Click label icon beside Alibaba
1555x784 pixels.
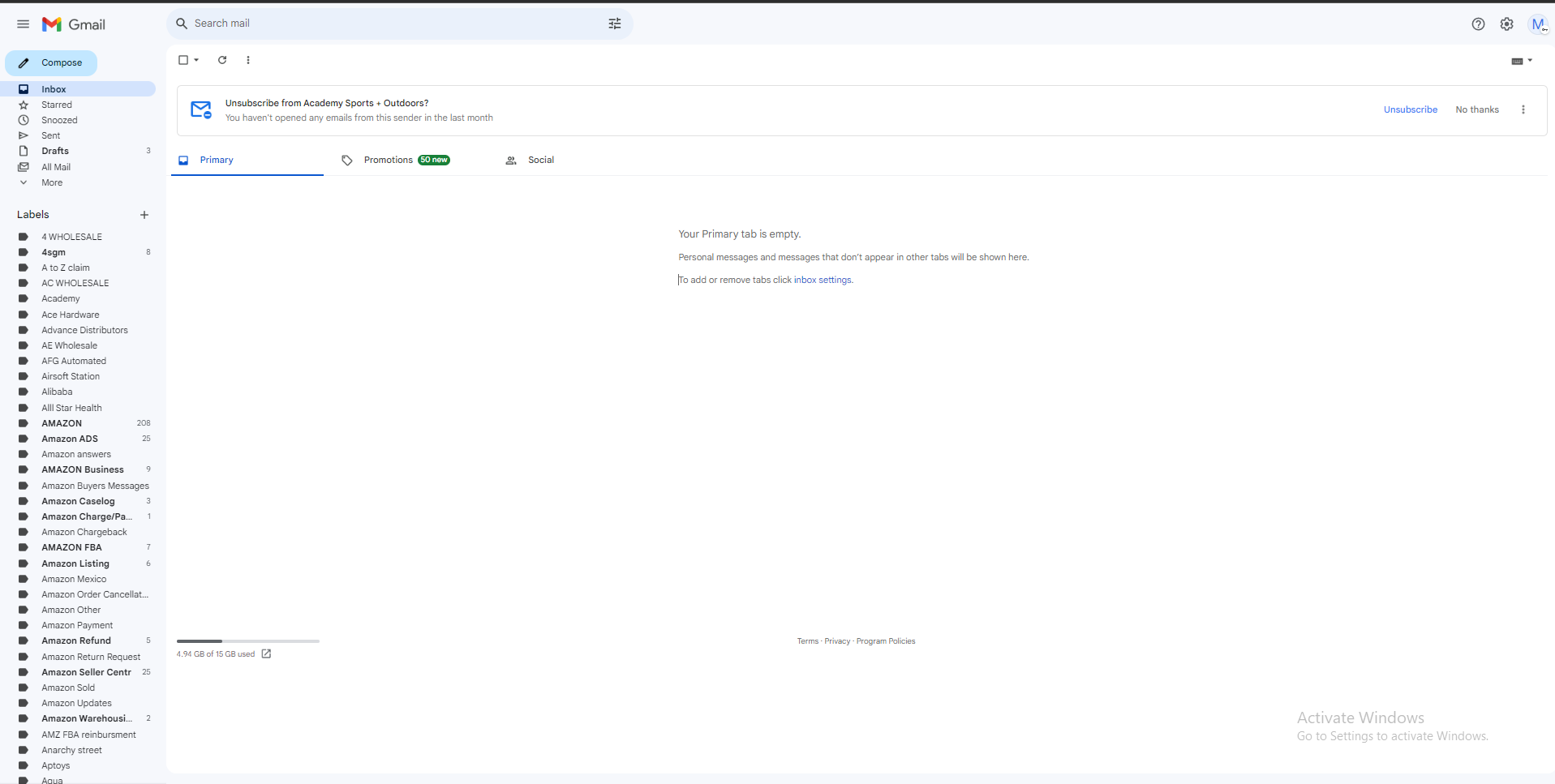point(24,392)
